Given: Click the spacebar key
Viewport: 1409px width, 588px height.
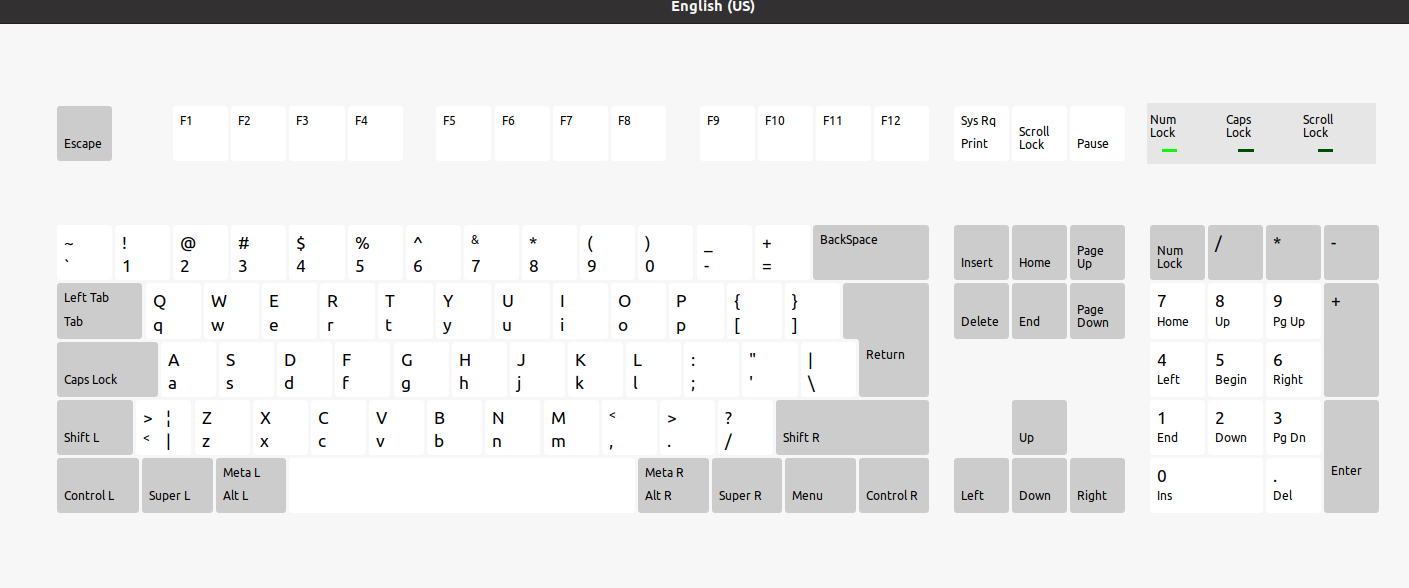Looking at the screenshot, I should [462, 485].
